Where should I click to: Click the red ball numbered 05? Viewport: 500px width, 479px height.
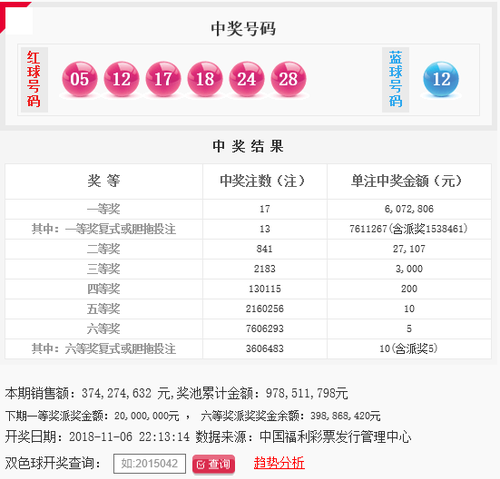[x=80, y=79]
